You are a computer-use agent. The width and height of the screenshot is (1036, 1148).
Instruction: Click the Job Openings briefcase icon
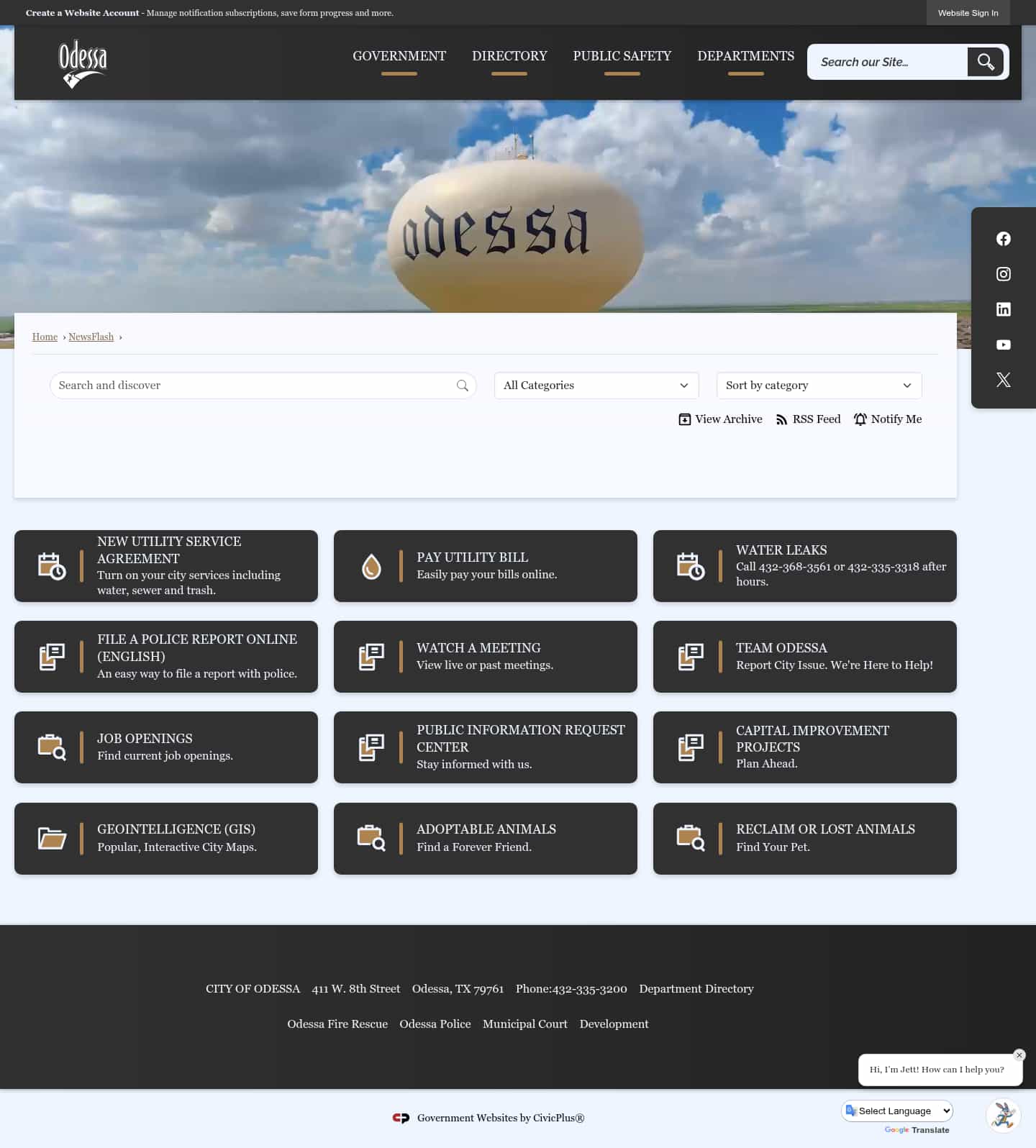tap(52, 747)
